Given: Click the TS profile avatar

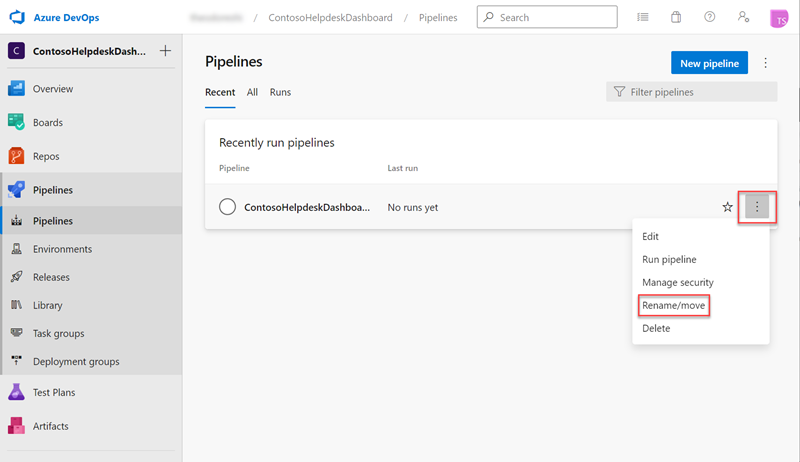Looking at the screenshot, I should tap(779, 19).
